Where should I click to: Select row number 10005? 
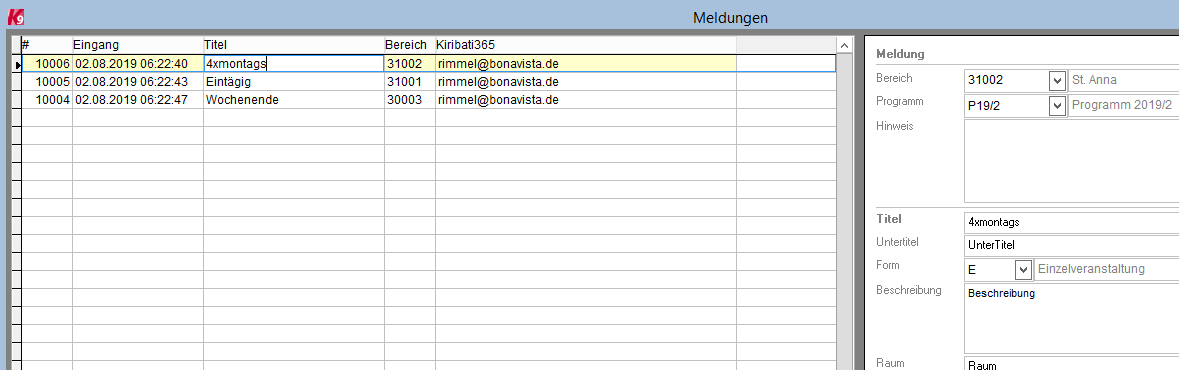click(47, 82)
